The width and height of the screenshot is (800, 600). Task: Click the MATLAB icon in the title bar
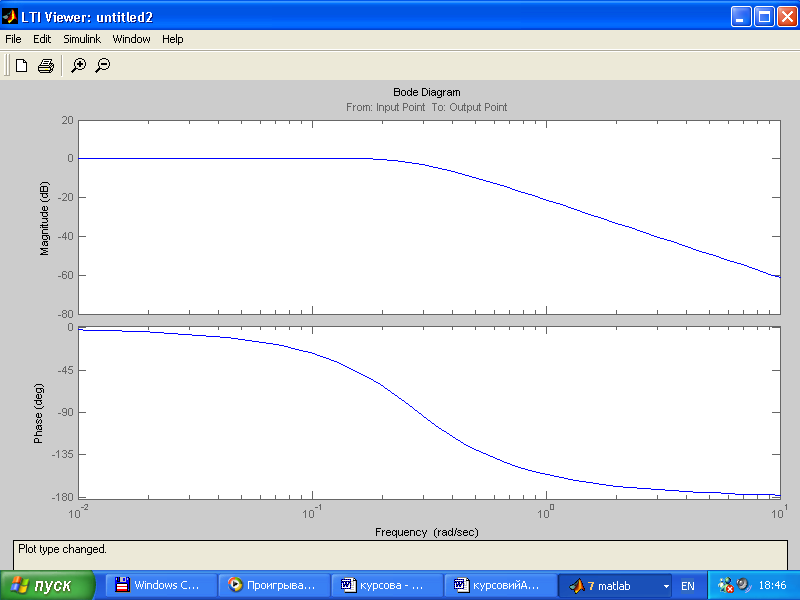pos(10,17)
